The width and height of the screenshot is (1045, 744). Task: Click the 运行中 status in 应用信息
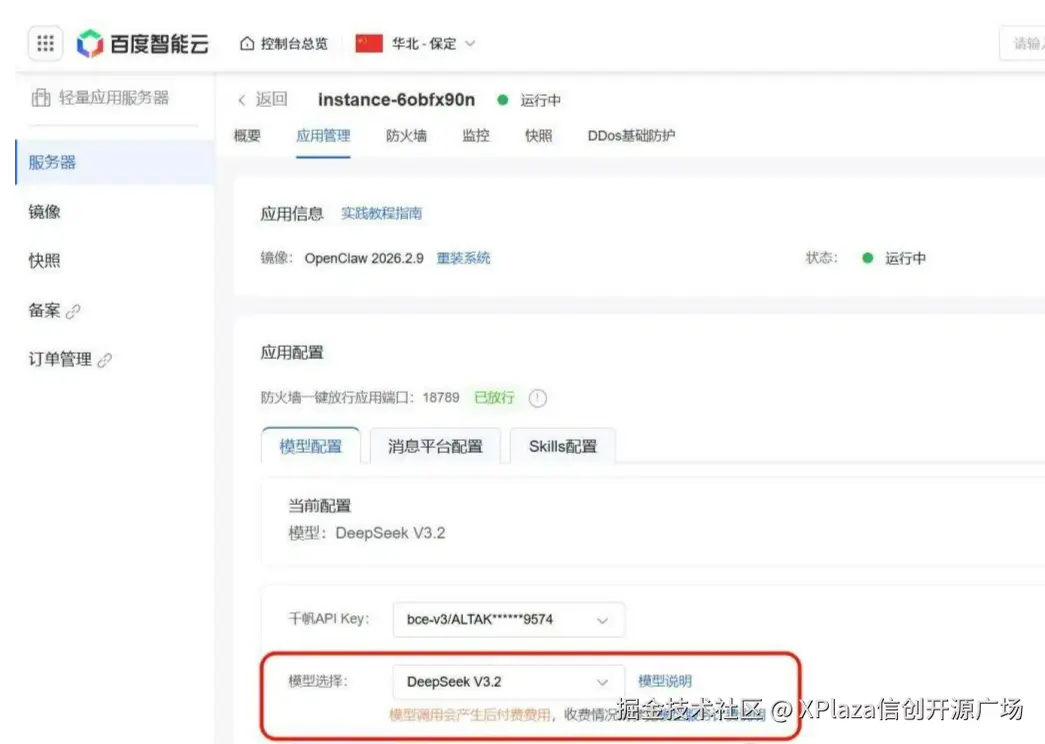(x=905, y=258)
